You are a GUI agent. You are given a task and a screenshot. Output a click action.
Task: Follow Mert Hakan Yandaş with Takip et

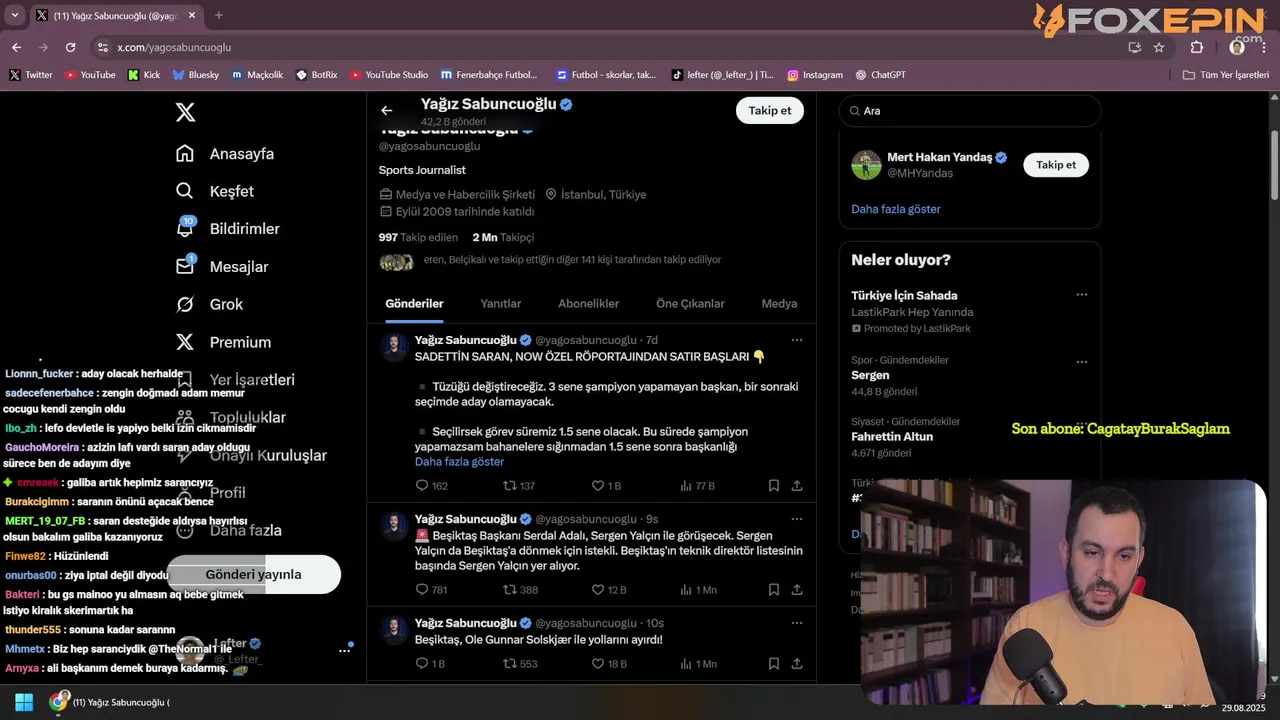point(1056,165)
